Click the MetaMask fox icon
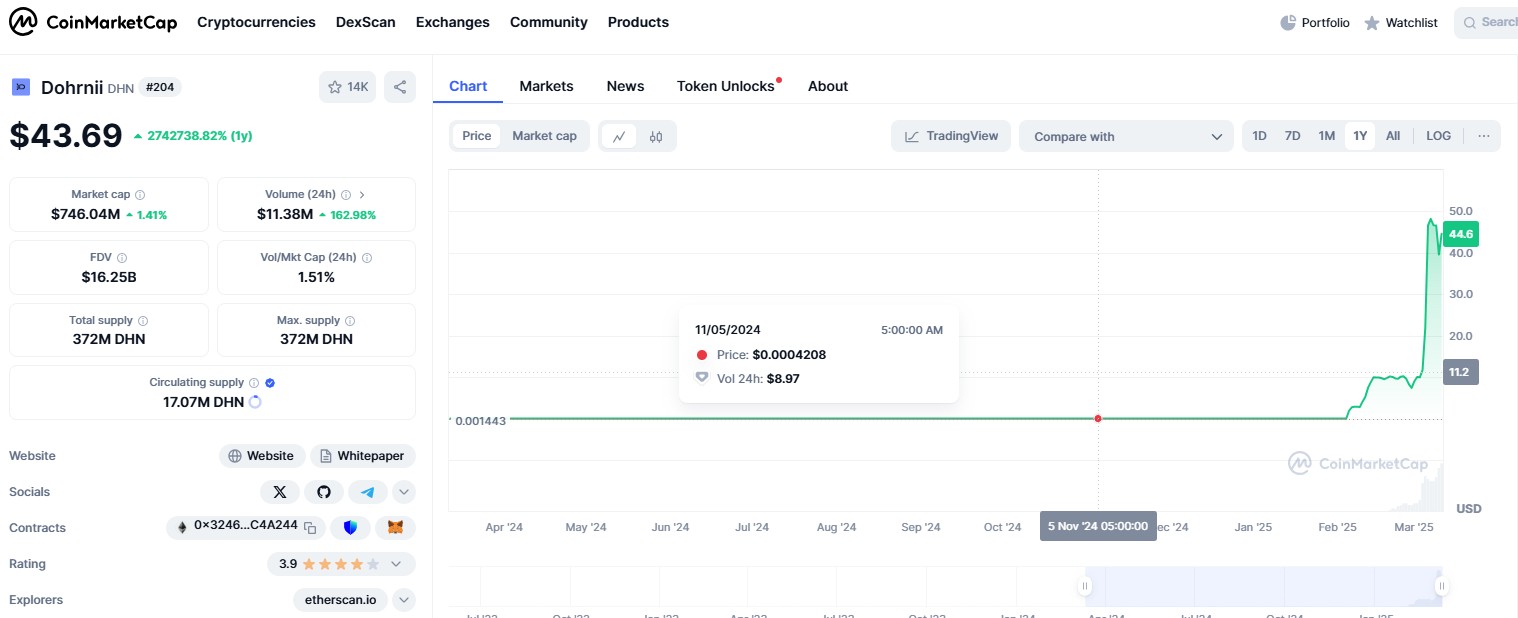This screenshot has width=1518, height=618. 396,528
